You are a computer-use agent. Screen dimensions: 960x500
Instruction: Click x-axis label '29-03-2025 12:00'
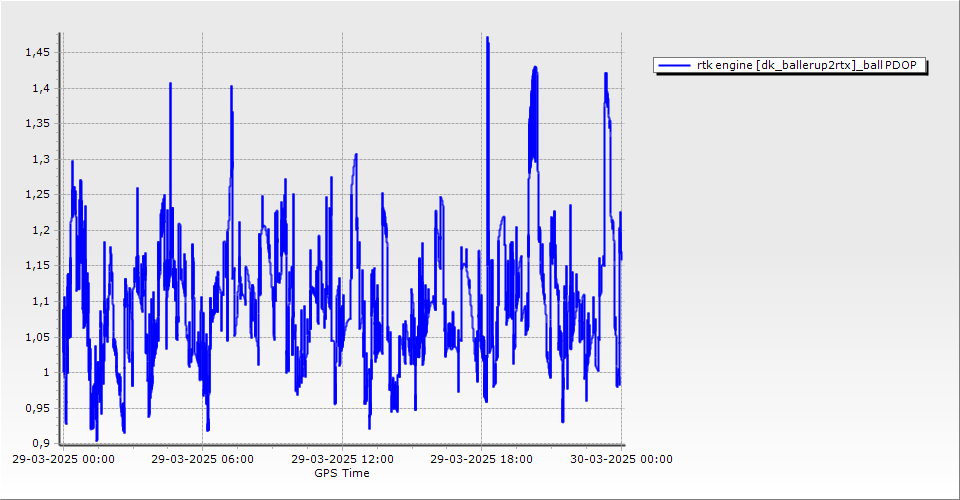click(x=342, y=459)
